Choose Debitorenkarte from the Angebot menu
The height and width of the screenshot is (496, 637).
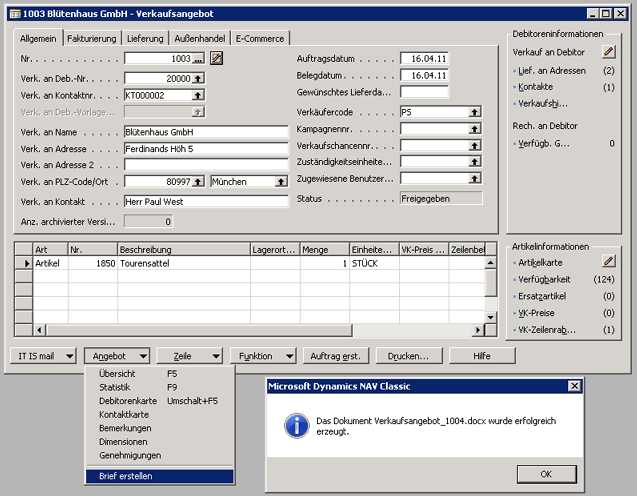[160, 401]
